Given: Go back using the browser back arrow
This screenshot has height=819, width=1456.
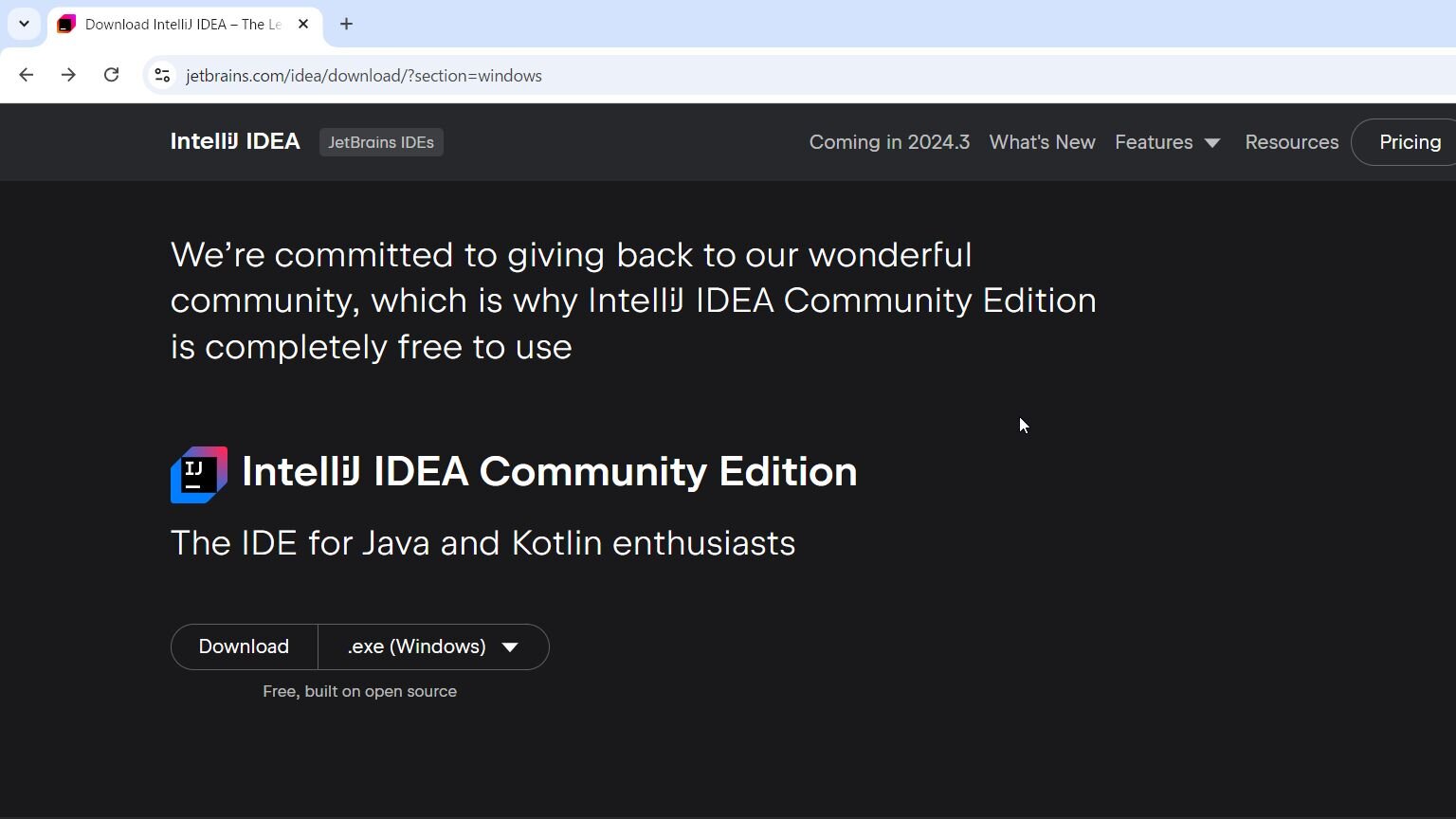Looking at the screenshot, I should coord(27,75).
